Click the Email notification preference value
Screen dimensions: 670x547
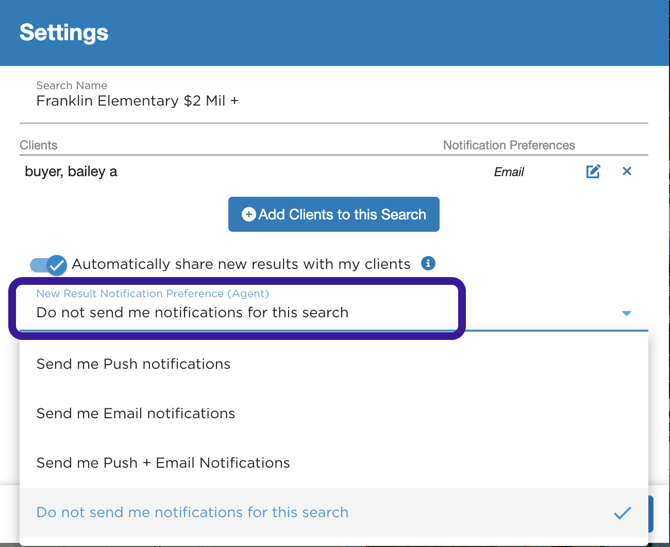[x=508, y=172]
